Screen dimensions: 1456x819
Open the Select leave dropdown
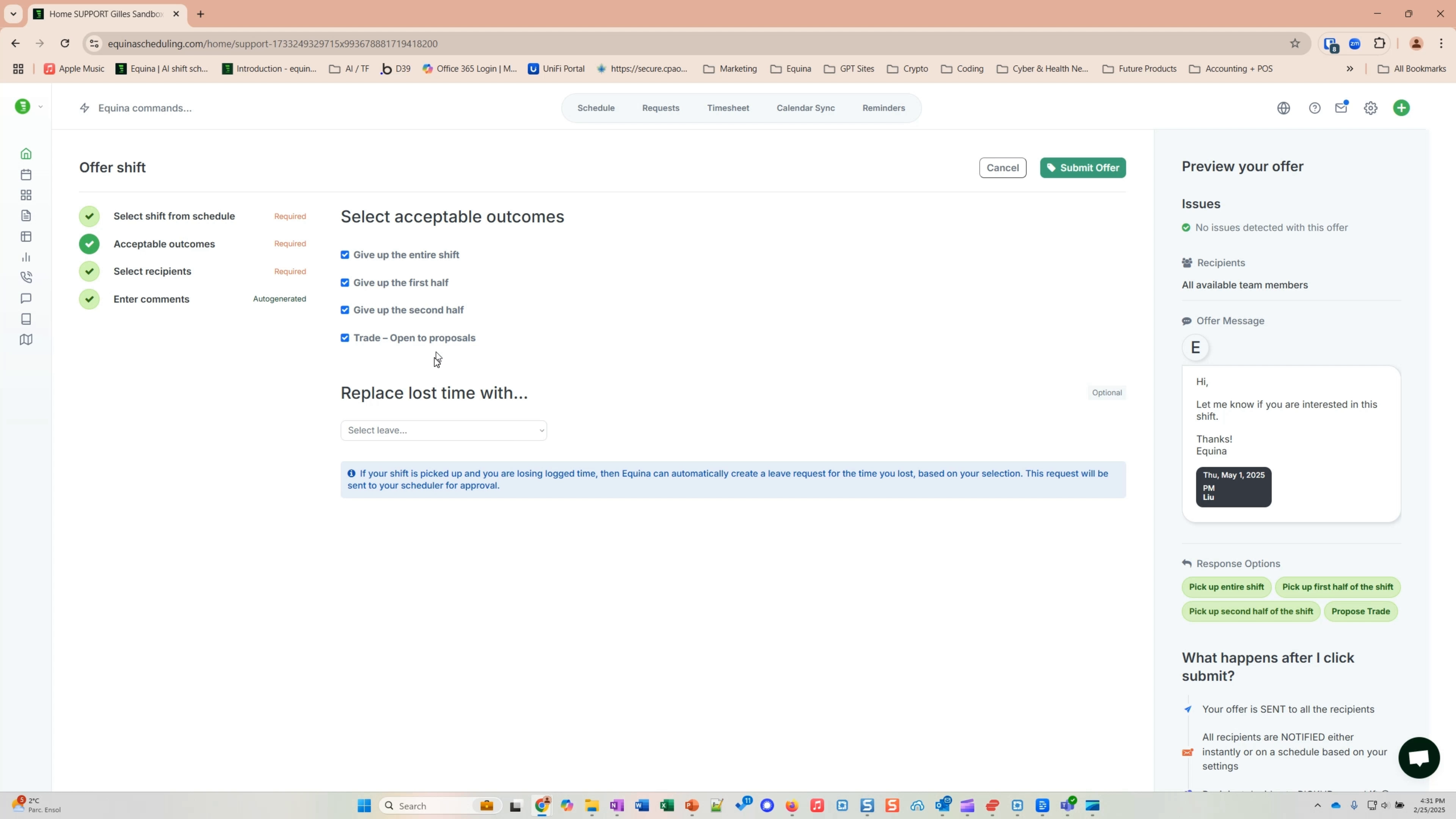coord(444,430)
